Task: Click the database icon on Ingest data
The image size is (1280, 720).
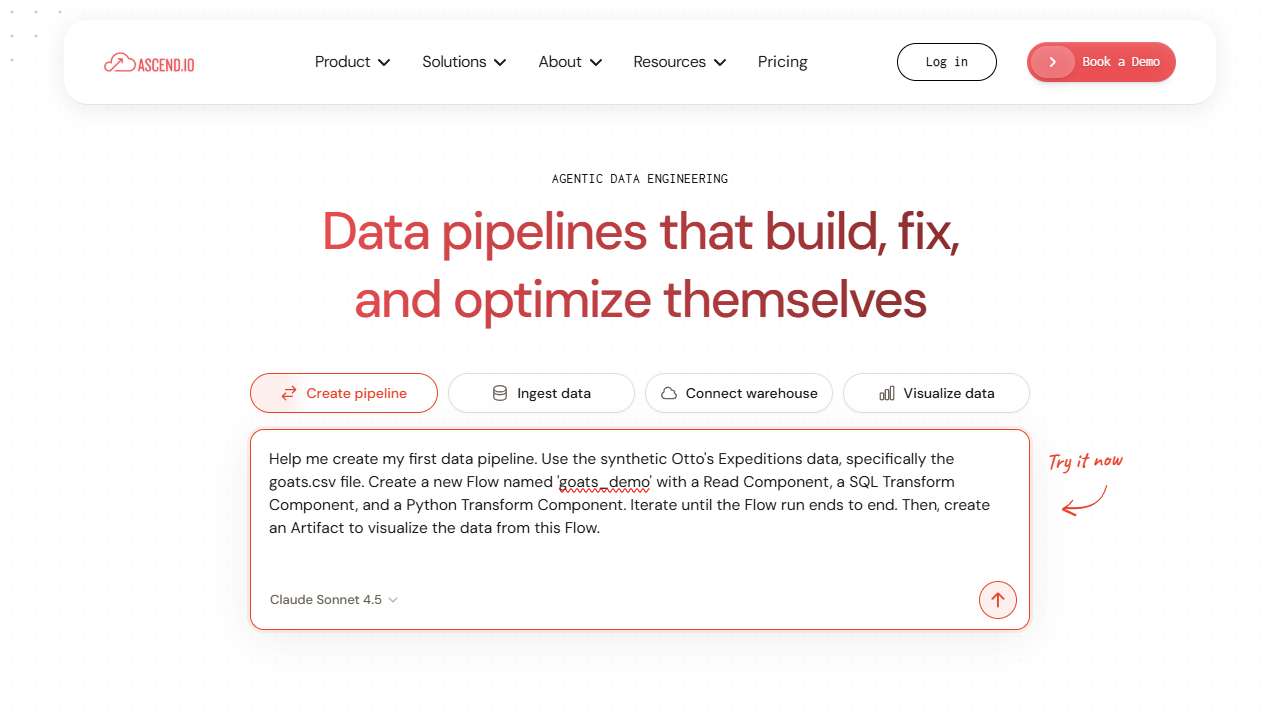Action: 500,393
